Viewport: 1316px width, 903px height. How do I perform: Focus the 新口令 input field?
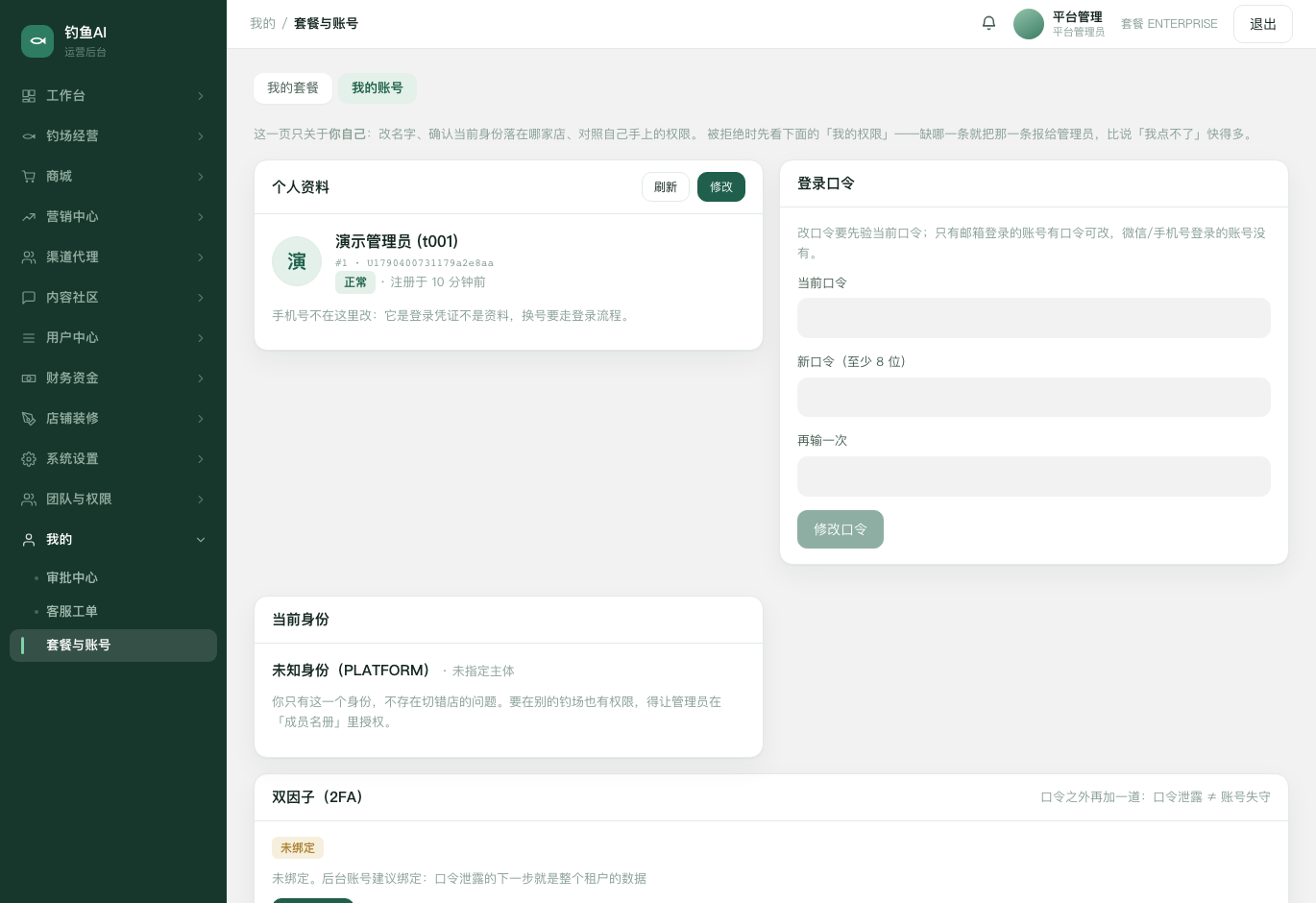tap(1034, 397)
